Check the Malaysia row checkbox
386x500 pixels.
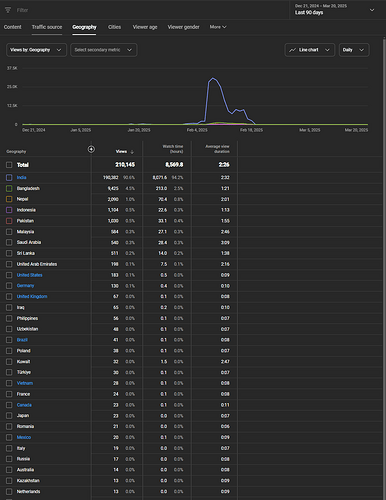pos(9,232)
